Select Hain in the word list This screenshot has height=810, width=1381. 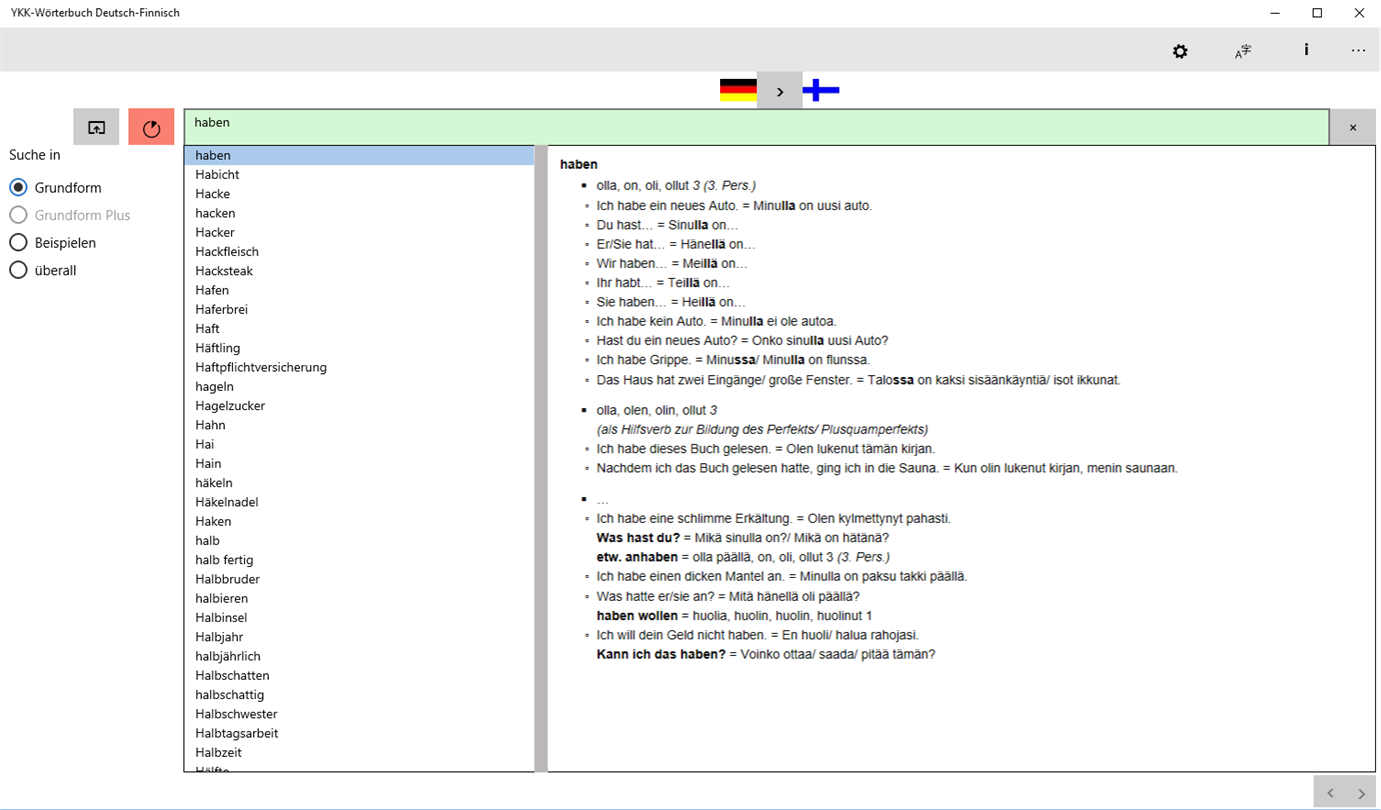(x=360, y=463)
